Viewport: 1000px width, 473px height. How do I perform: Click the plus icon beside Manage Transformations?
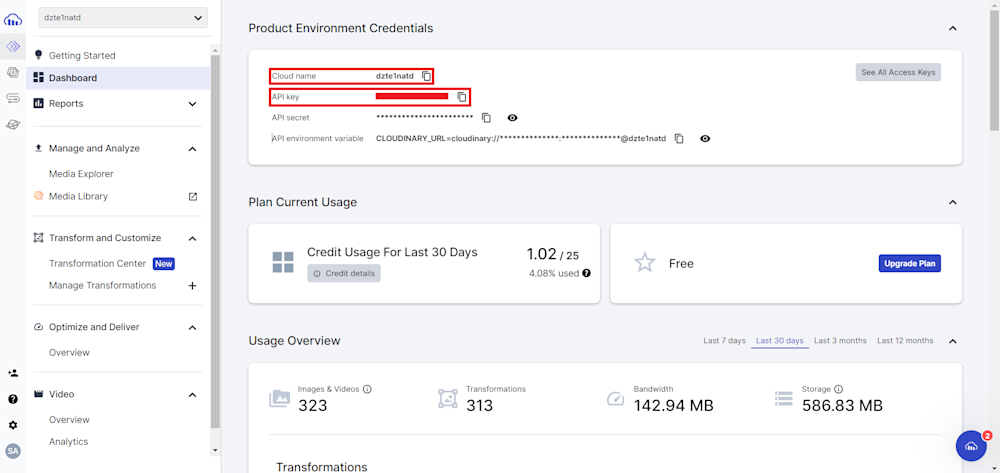193,286
